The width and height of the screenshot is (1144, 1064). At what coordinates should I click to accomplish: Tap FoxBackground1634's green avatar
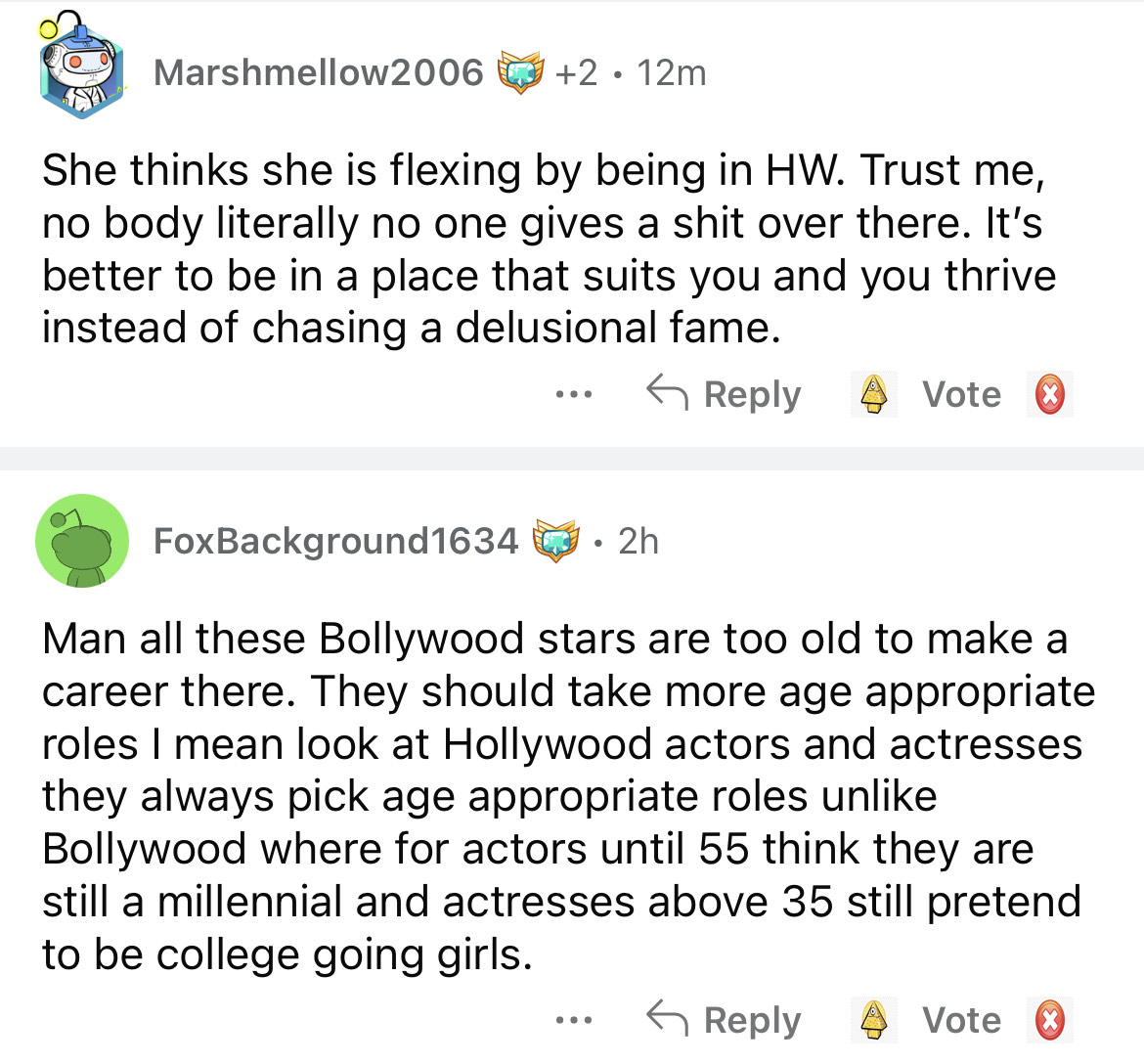coord(82,541)
